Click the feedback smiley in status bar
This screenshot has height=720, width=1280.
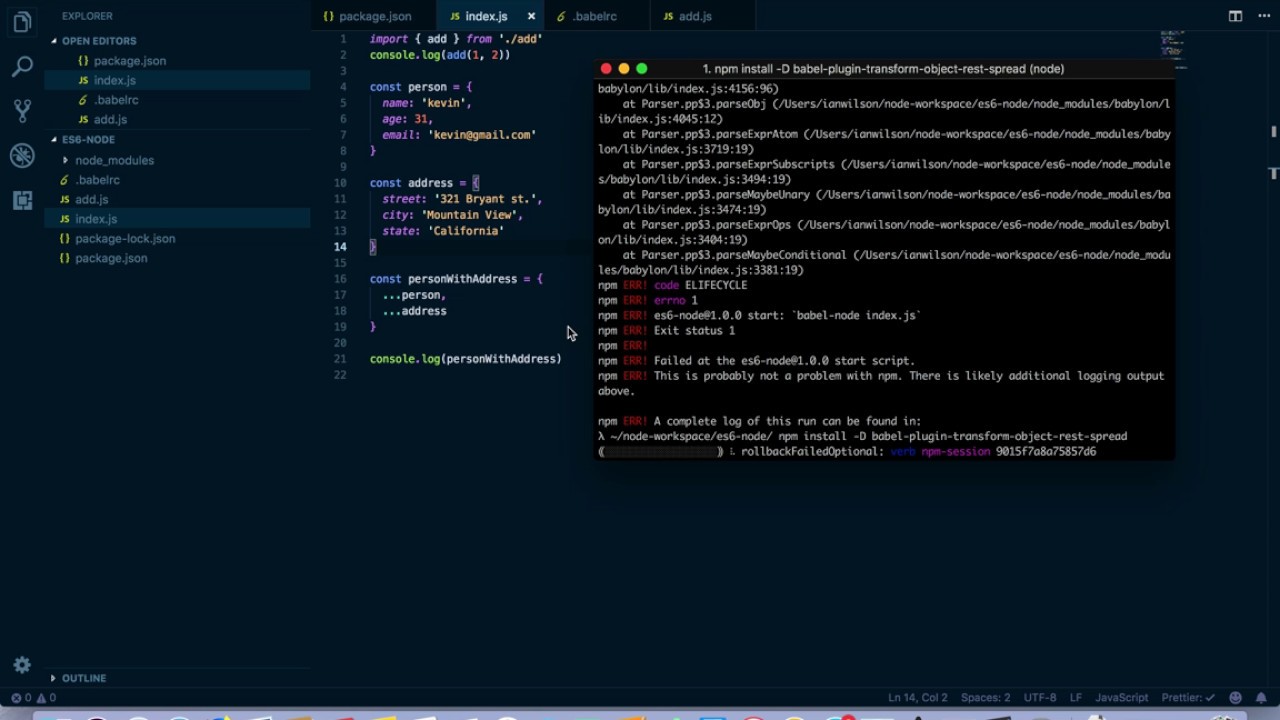point(1235,698)
